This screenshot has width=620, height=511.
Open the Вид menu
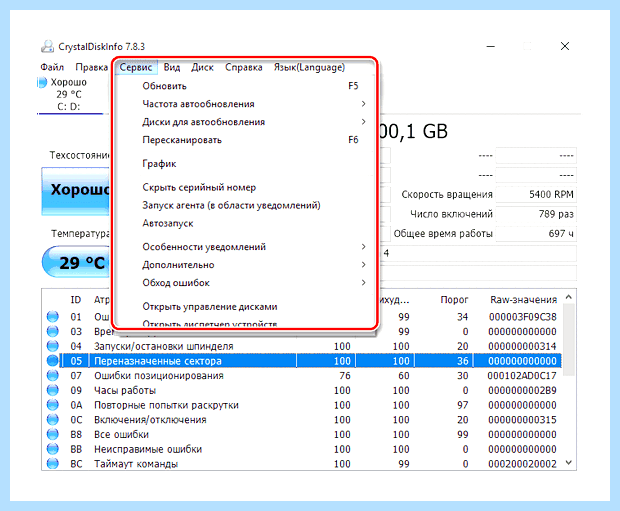172,67
